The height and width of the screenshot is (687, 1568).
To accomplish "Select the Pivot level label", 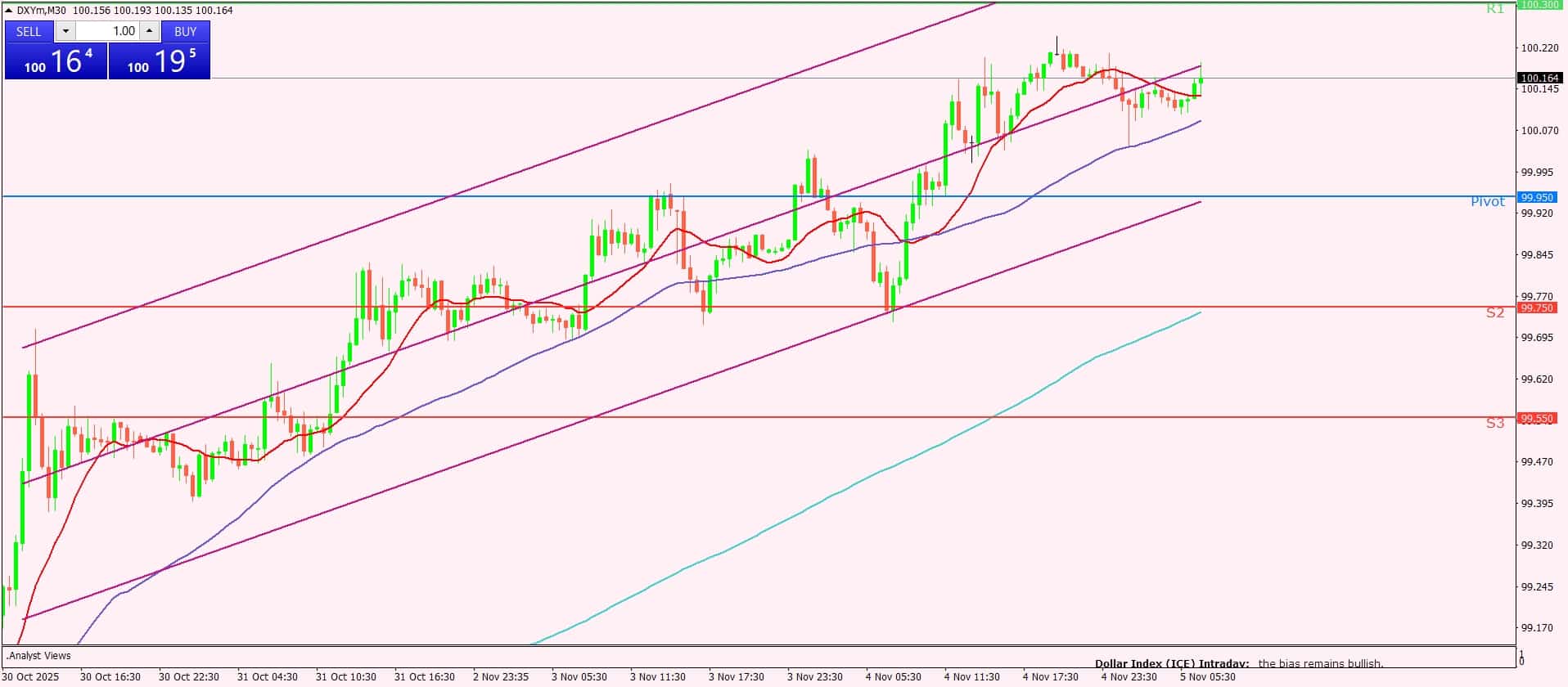I will click(1488, 202).
